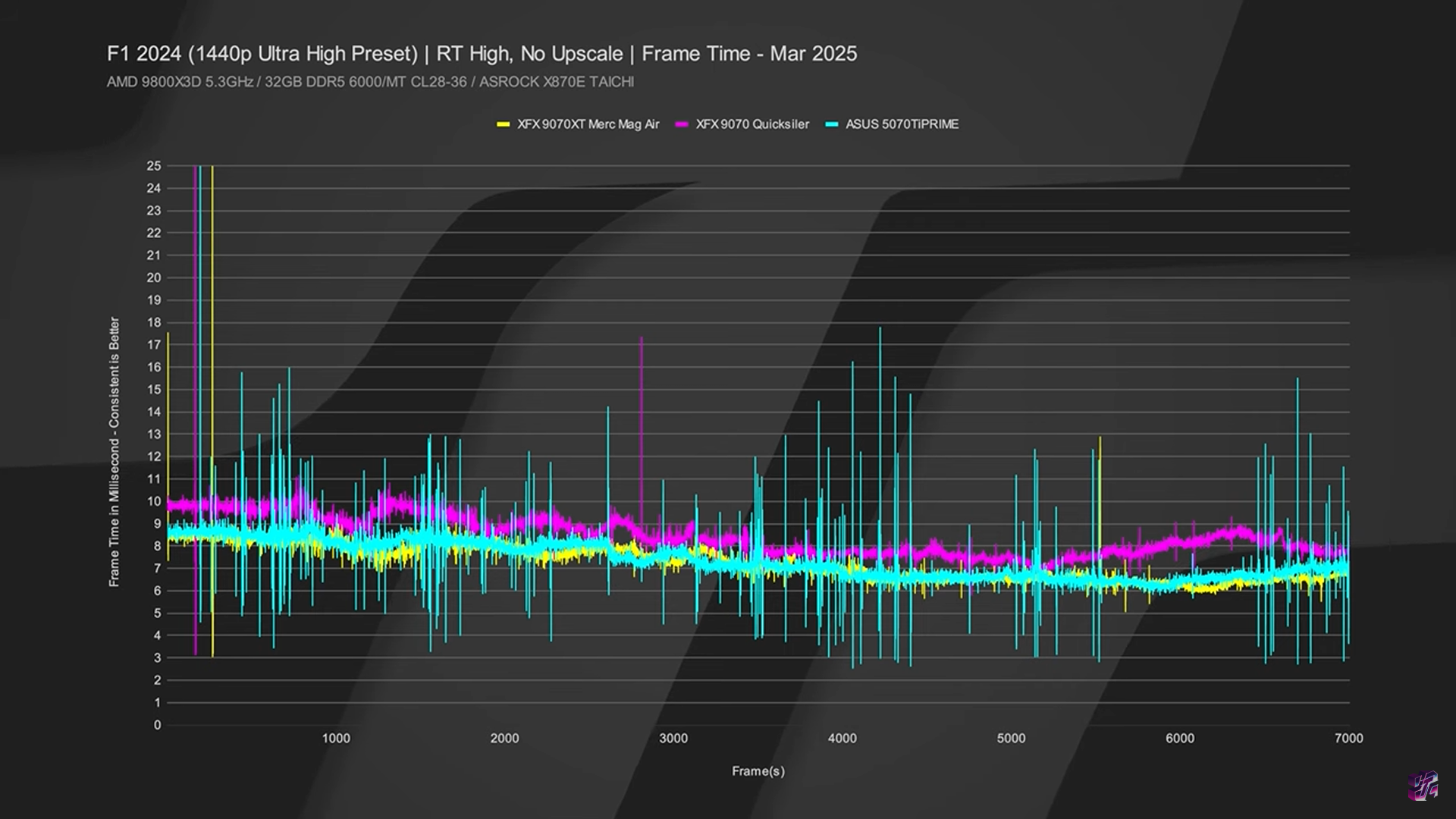The width and height of the screenshot is (1456, 819).
Task: Click y-axis label 22
Action: pyautogui.click(x=154, y=233)
